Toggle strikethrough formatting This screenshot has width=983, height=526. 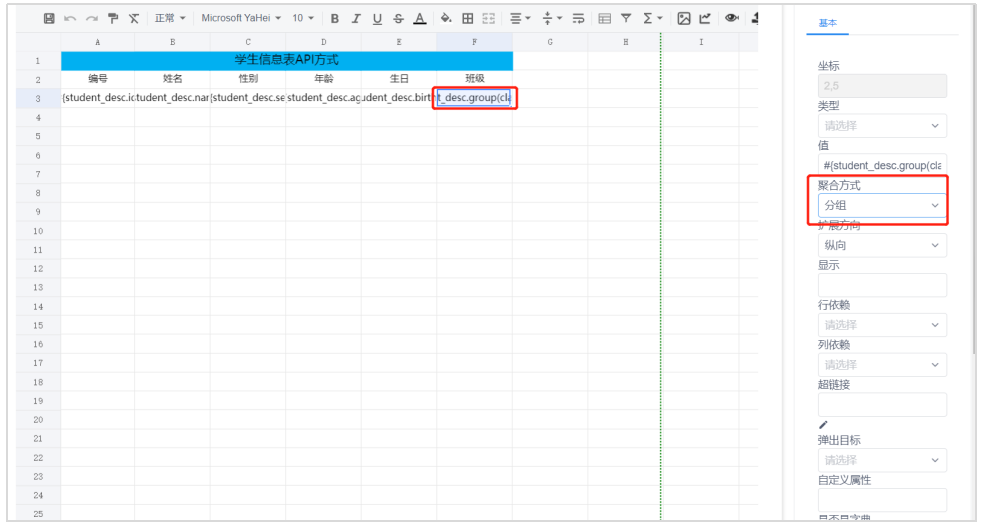tap(398, 18)
